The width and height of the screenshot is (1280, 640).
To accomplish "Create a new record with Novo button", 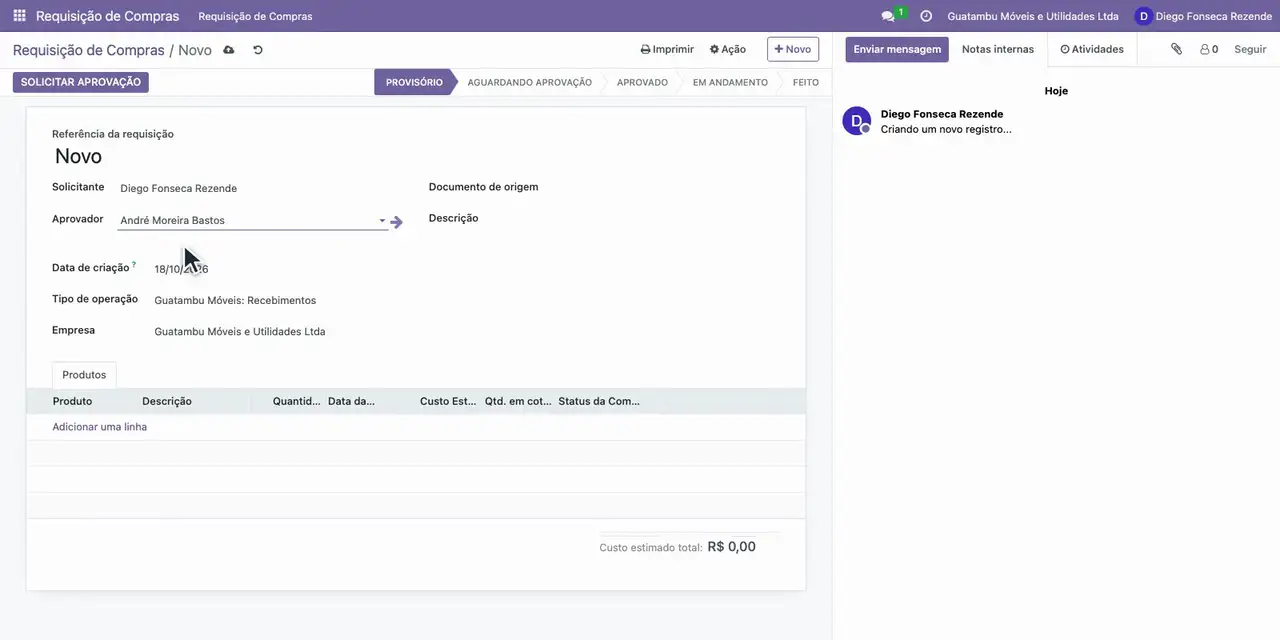I will [x=793, y=49].
